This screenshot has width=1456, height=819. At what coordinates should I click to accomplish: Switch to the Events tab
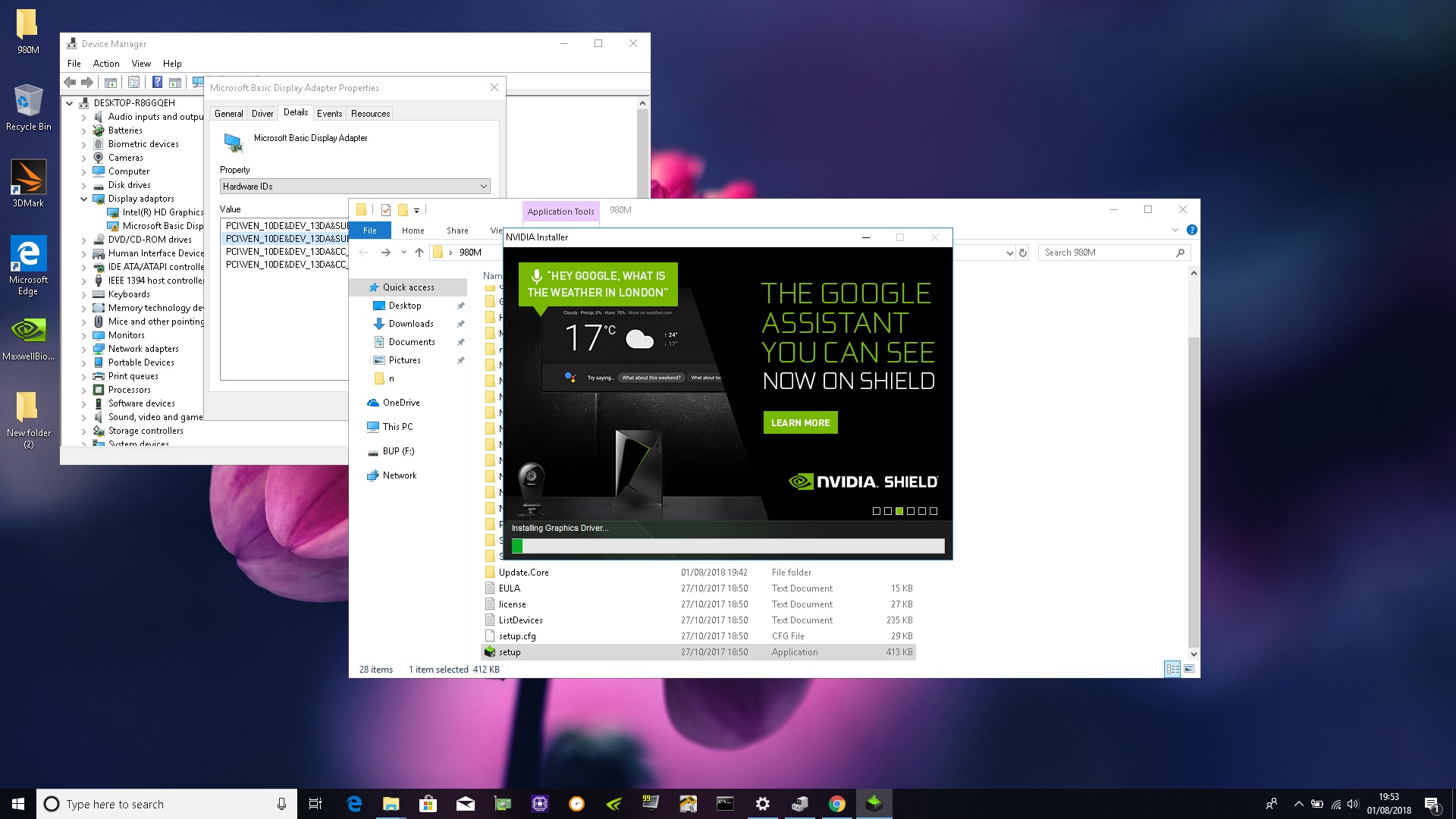point(329,114)
